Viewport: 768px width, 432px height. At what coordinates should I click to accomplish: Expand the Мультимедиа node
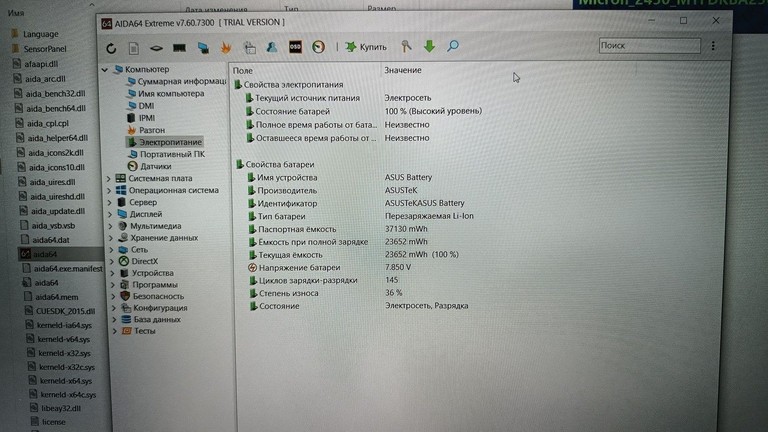111,226
